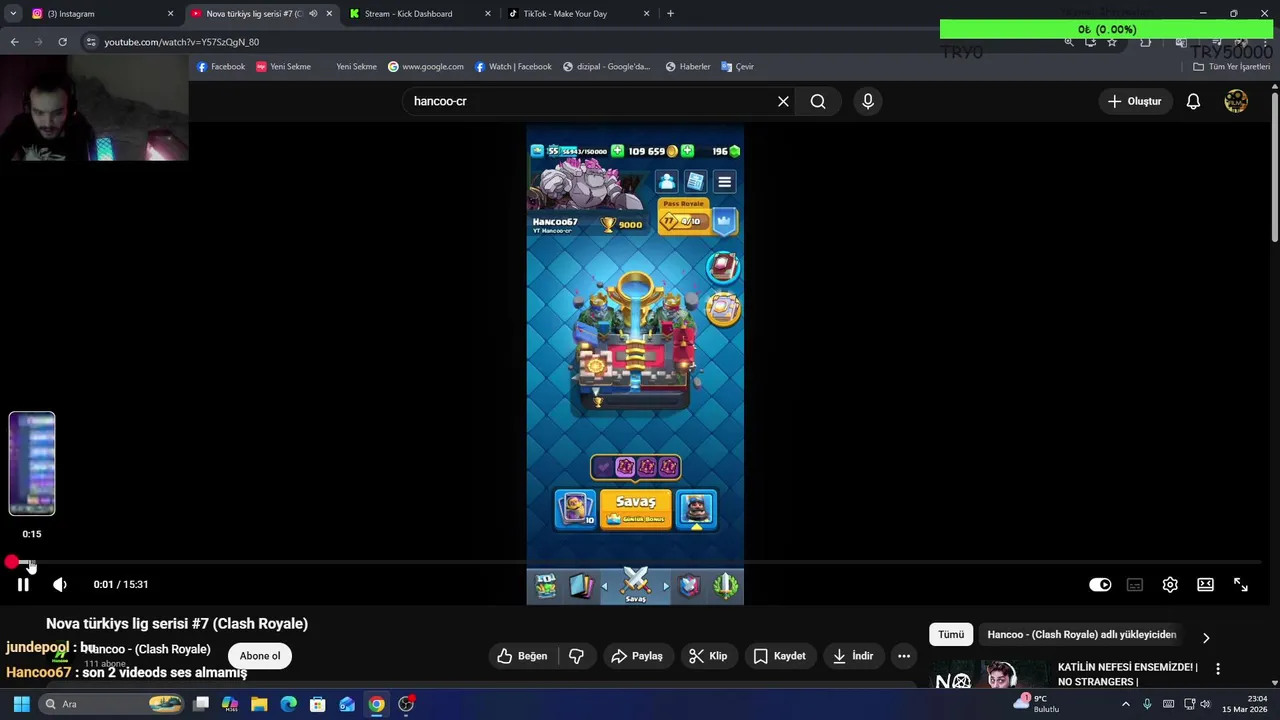
Task: Share the video via Paylaş
Action: pyautogui.click(x=637, y=656)
